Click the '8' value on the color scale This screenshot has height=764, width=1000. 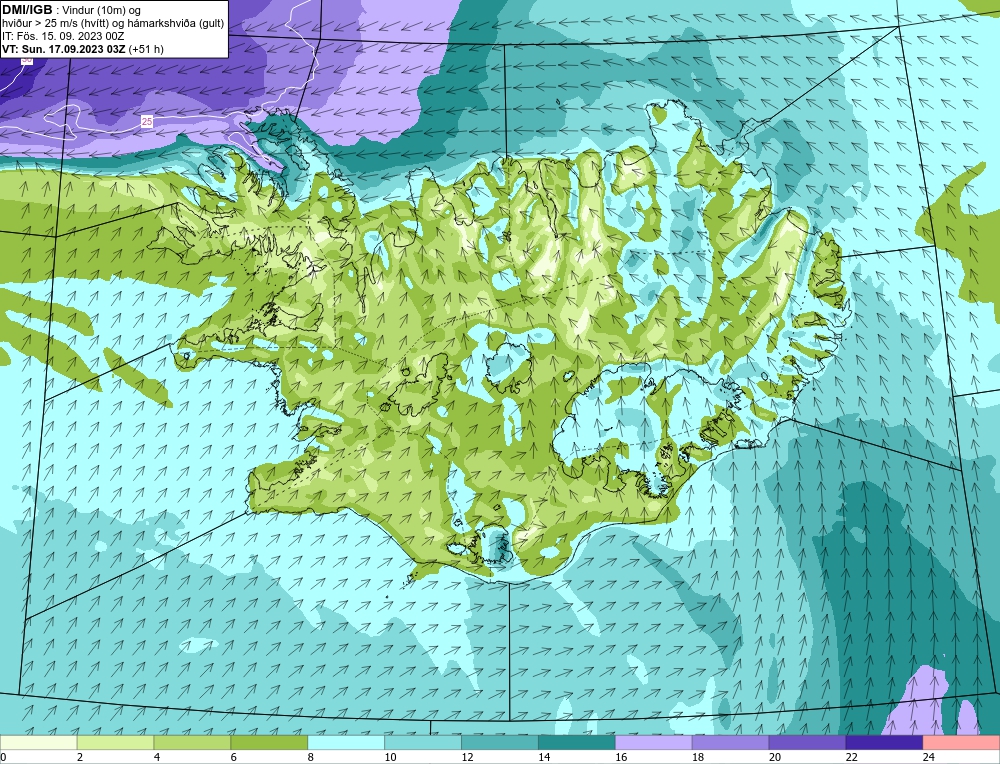click(x=311, y=757)
